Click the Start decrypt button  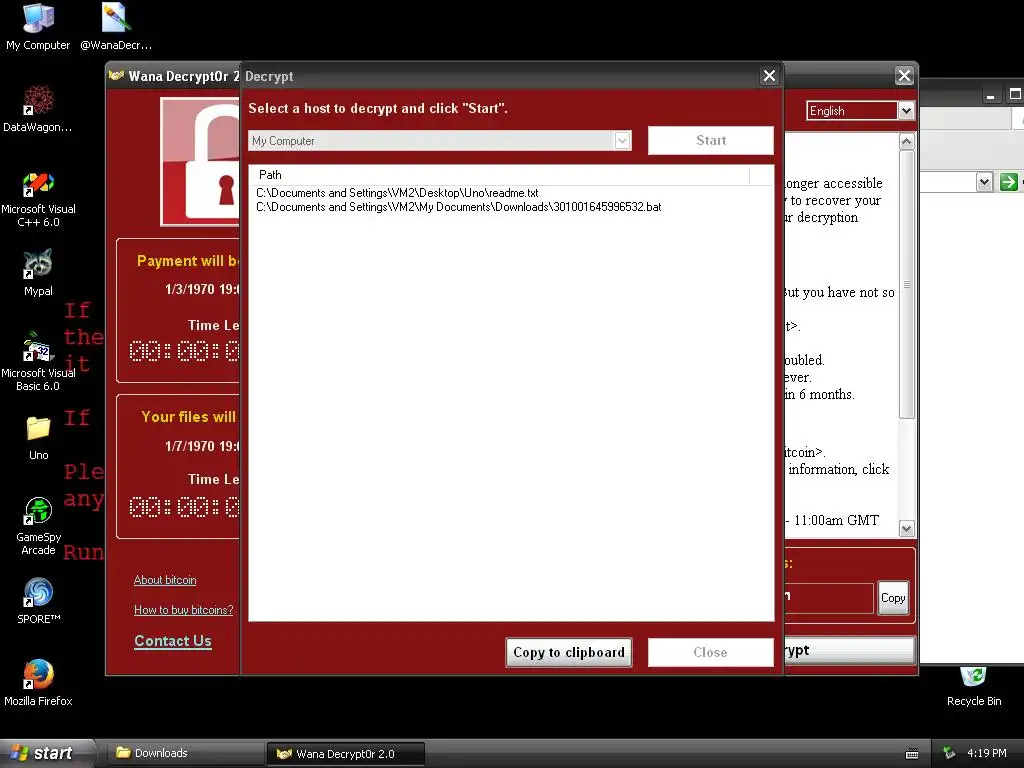711,140
